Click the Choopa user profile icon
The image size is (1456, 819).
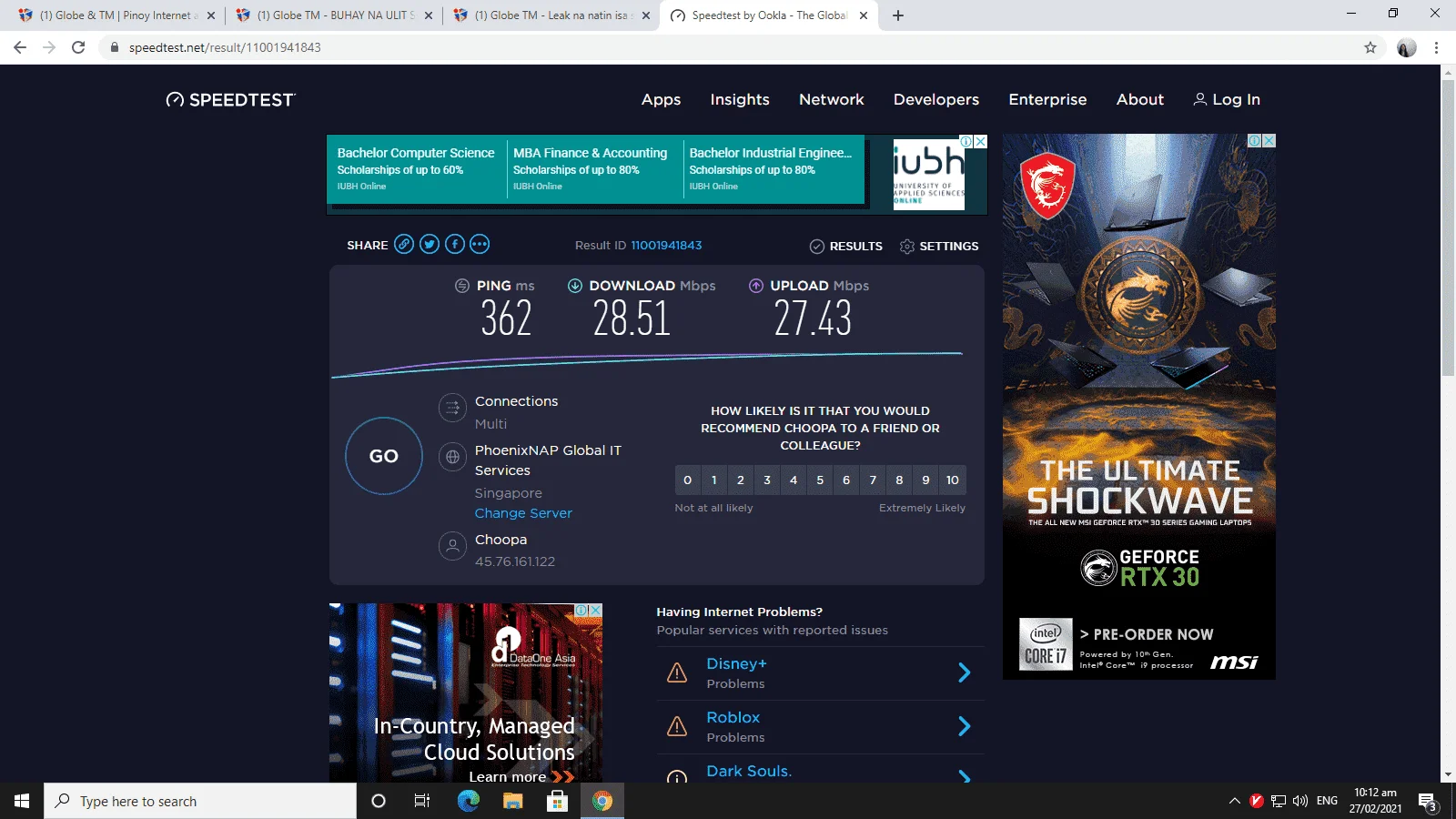pyautogui.click(x=452, y=546)
